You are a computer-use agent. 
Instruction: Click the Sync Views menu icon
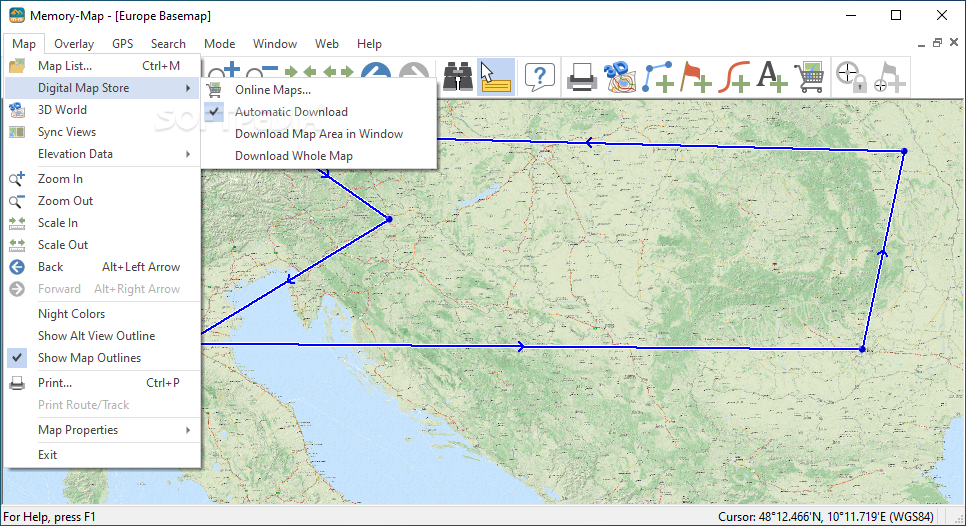[17, 132]
